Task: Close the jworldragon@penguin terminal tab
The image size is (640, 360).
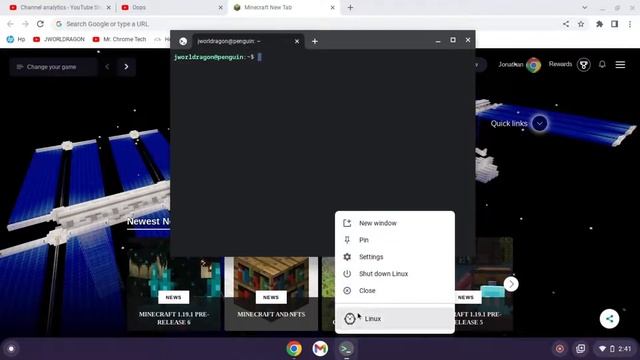Action: click(x=297, y=41)
